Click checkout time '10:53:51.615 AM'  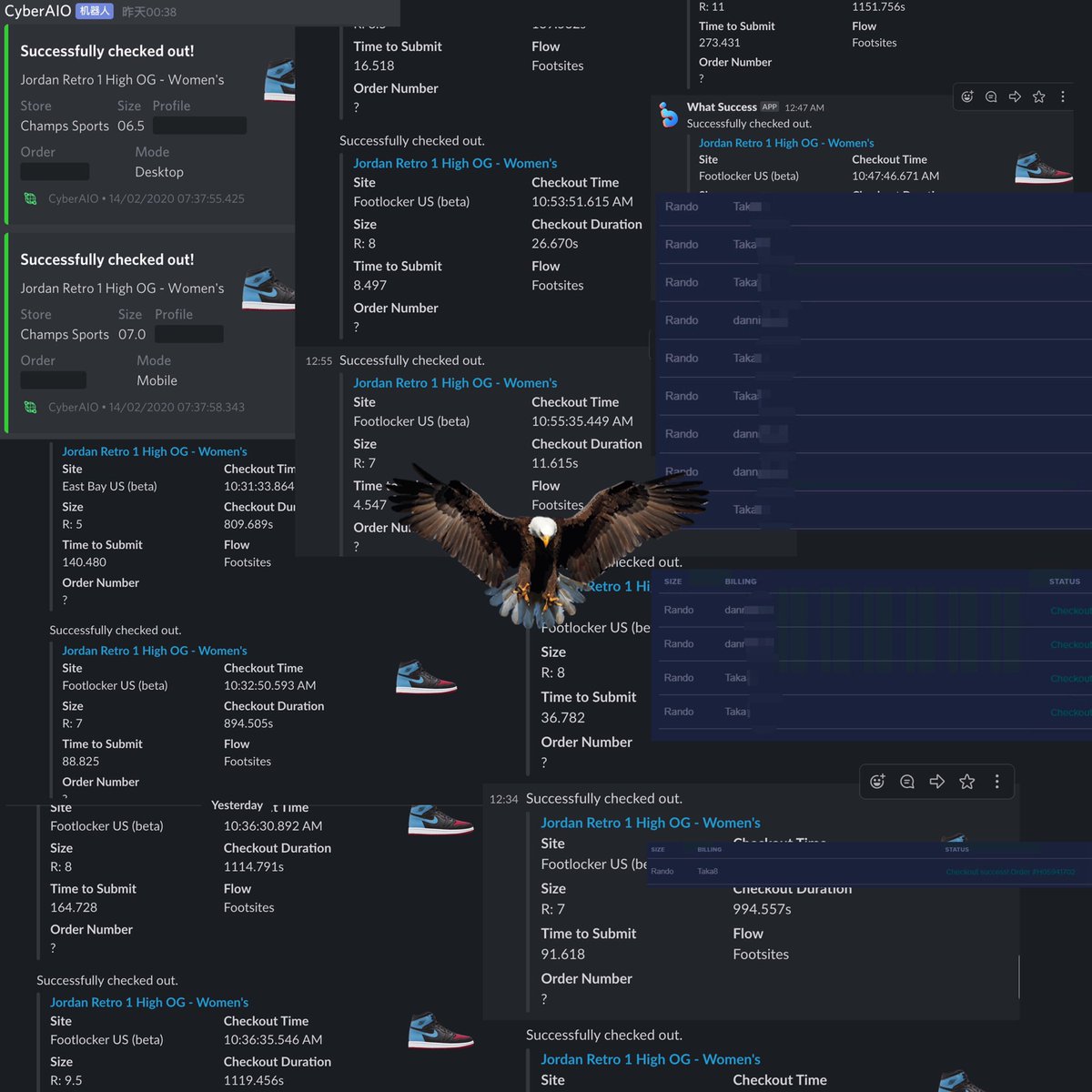pos(582,202)
